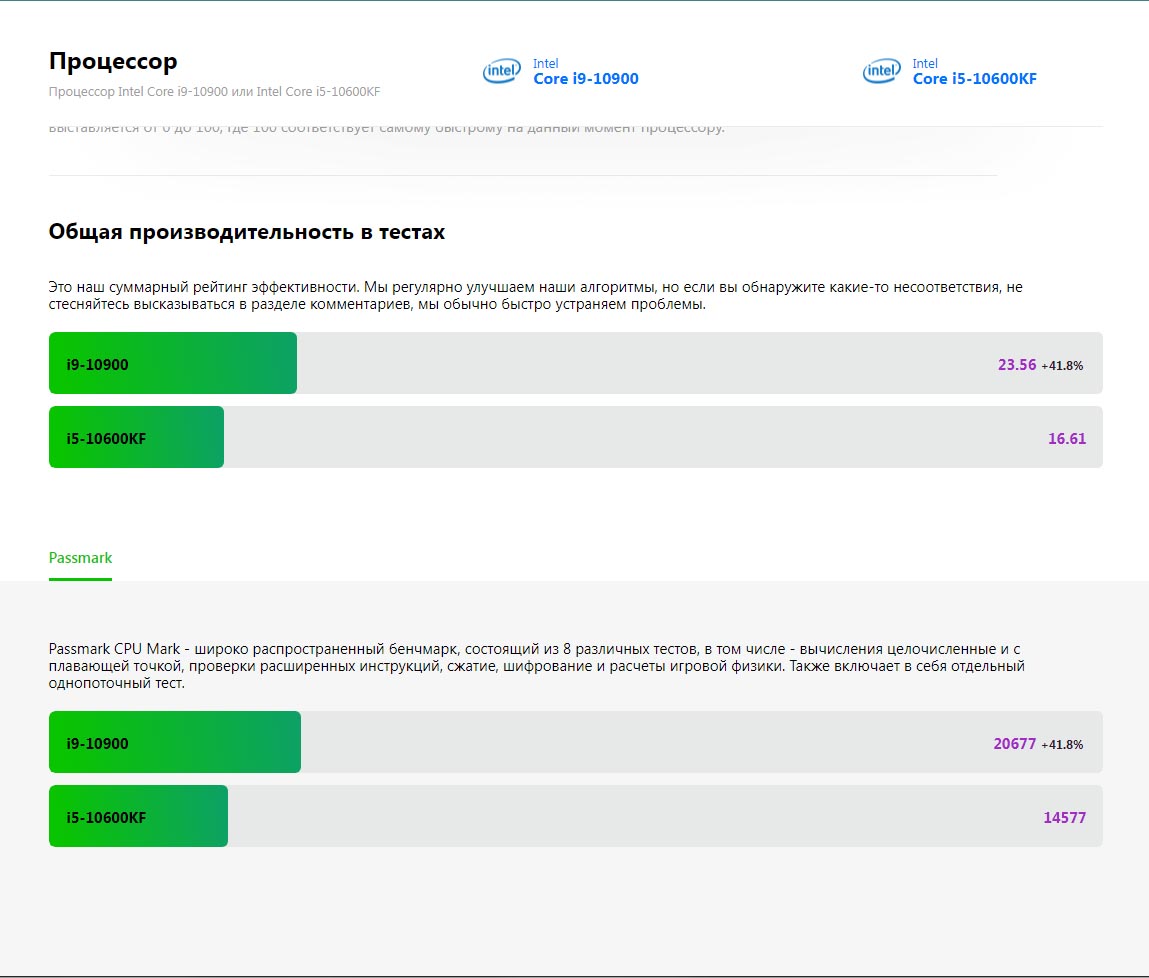The image size is (1149, 978).
Task: Click the Passmark CPU Mark description paragraph
Action: tap(535, 666)
